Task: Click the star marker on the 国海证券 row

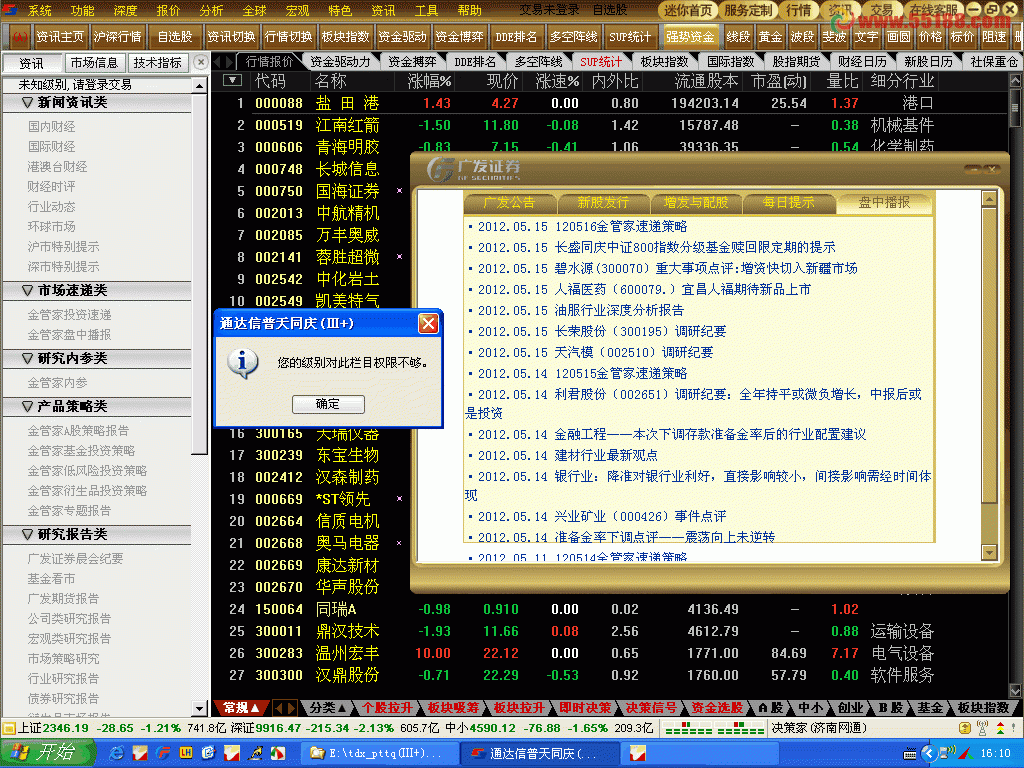Action: (399, 191)
